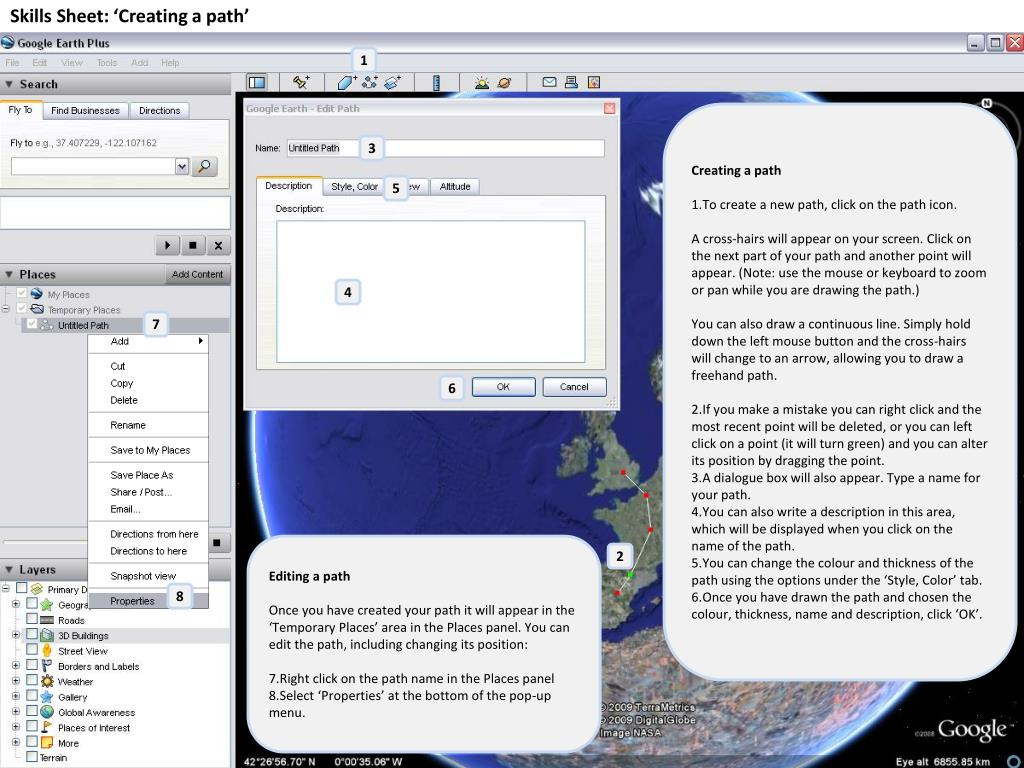Open the Fly To address dropdown arrow

182,167
